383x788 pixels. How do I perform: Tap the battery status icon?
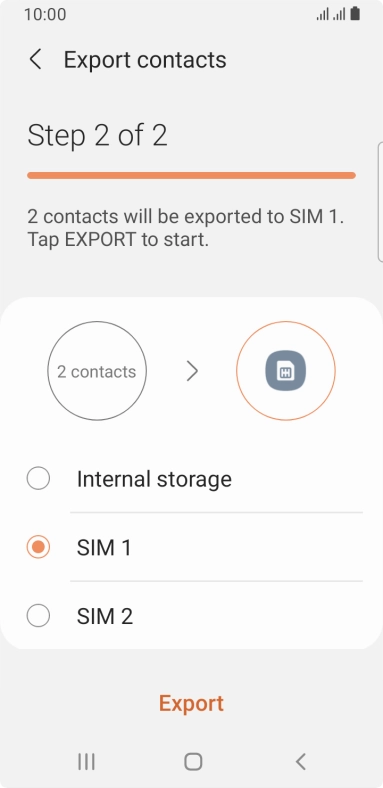(355, 14)
